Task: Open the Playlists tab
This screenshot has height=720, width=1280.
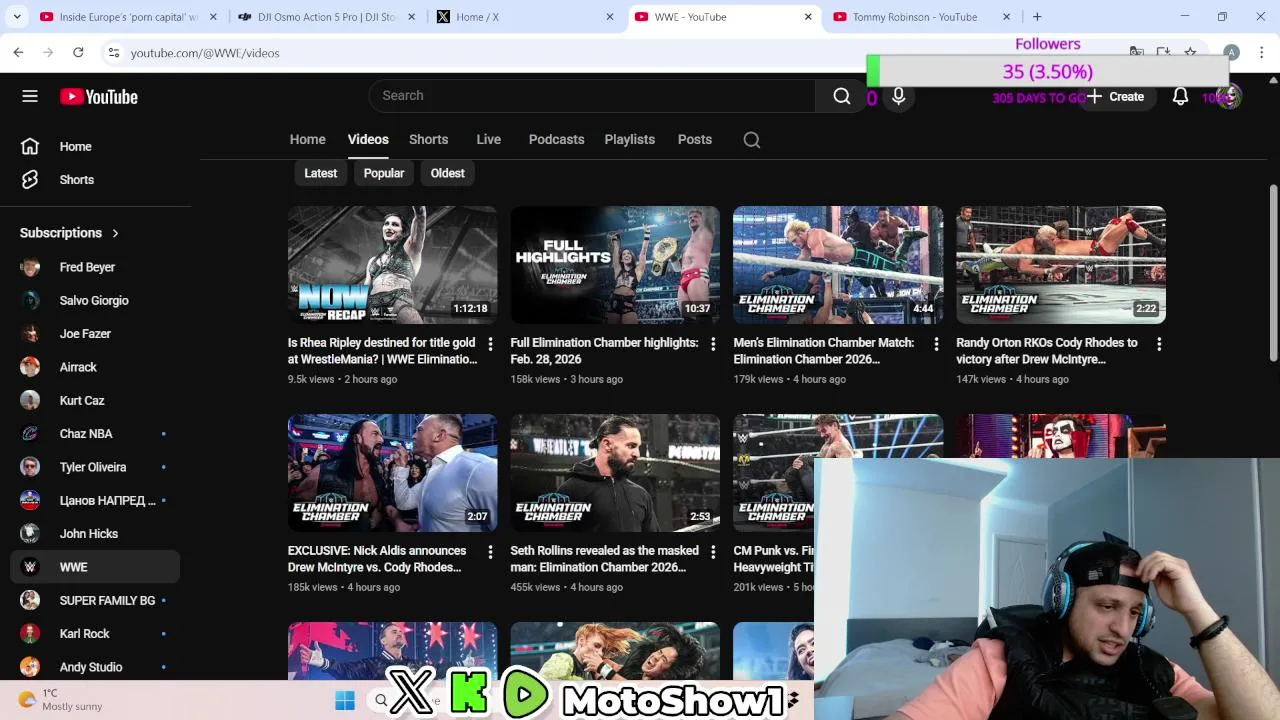Action: pyautogui.click(x=629, y=139)
